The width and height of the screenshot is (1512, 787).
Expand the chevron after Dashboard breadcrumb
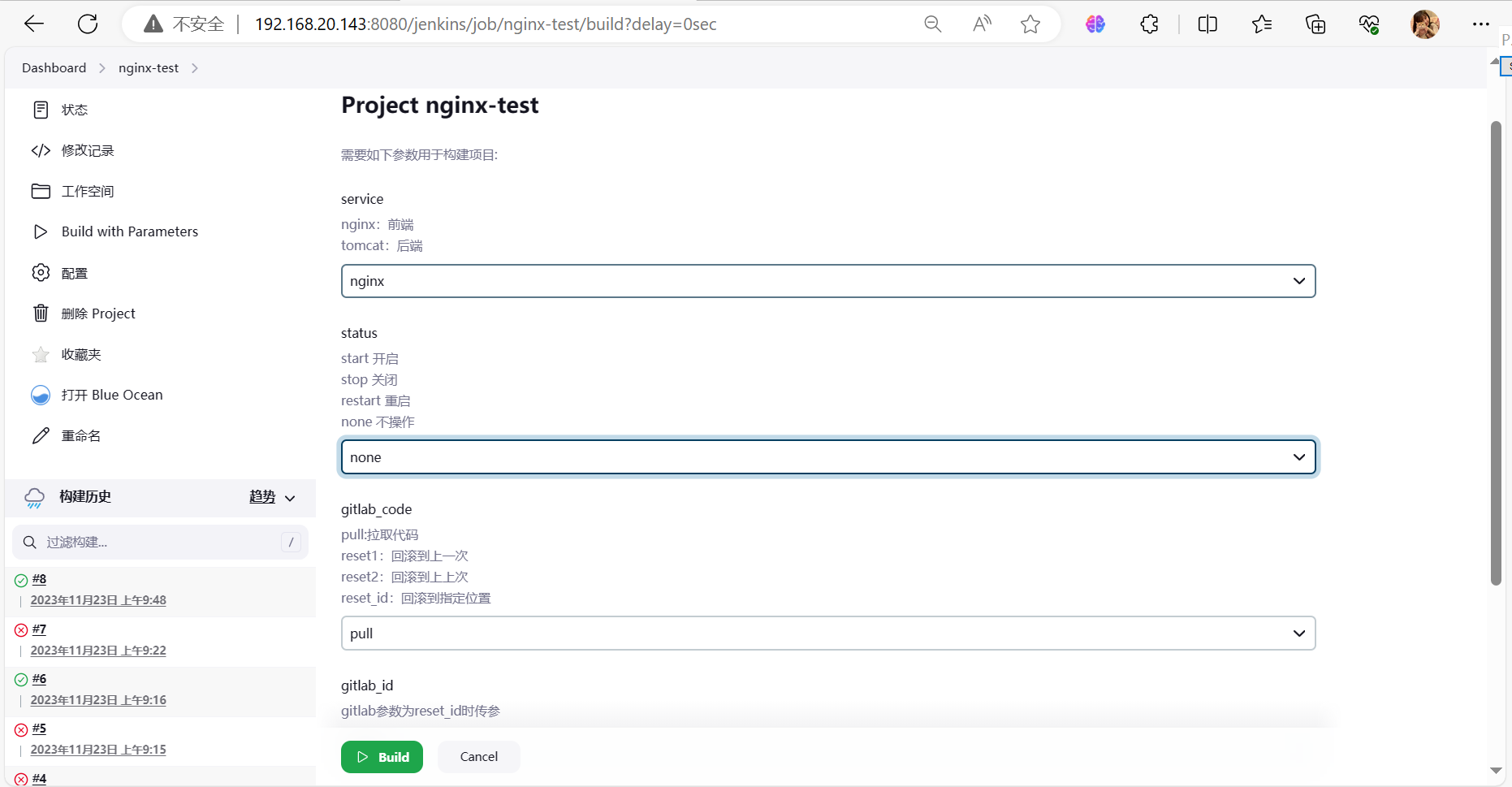pos(102,68)
